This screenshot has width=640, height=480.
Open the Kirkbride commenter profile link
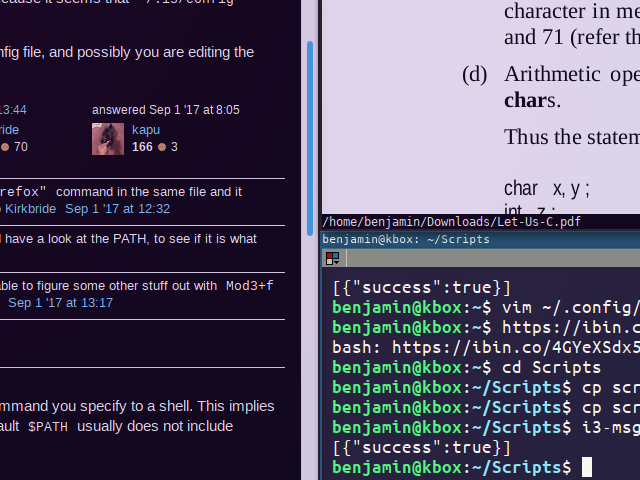point(30,209)
